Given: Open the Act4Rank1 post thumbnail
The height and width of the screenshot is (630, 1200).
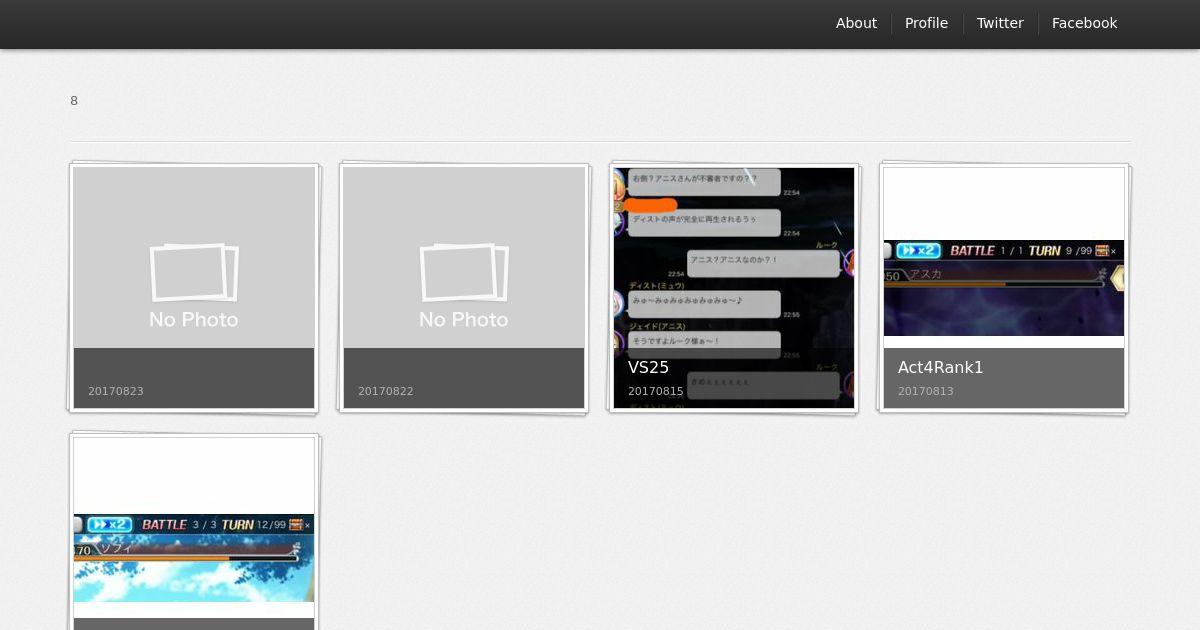Looking at the screenshot, I should [x=1004, y=288].
